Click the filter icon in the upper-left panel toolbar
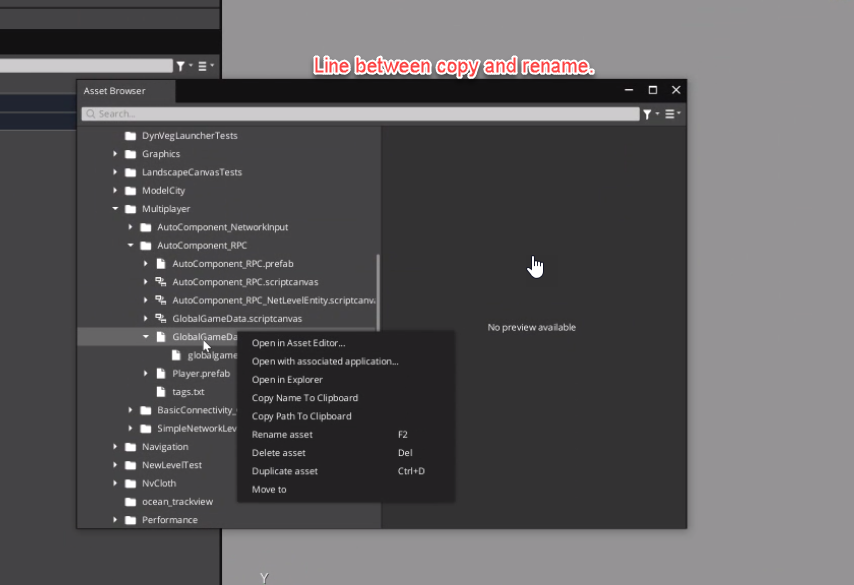Image resolution: width=854 pixels, height=585 pixels. [x=180, y=65]
